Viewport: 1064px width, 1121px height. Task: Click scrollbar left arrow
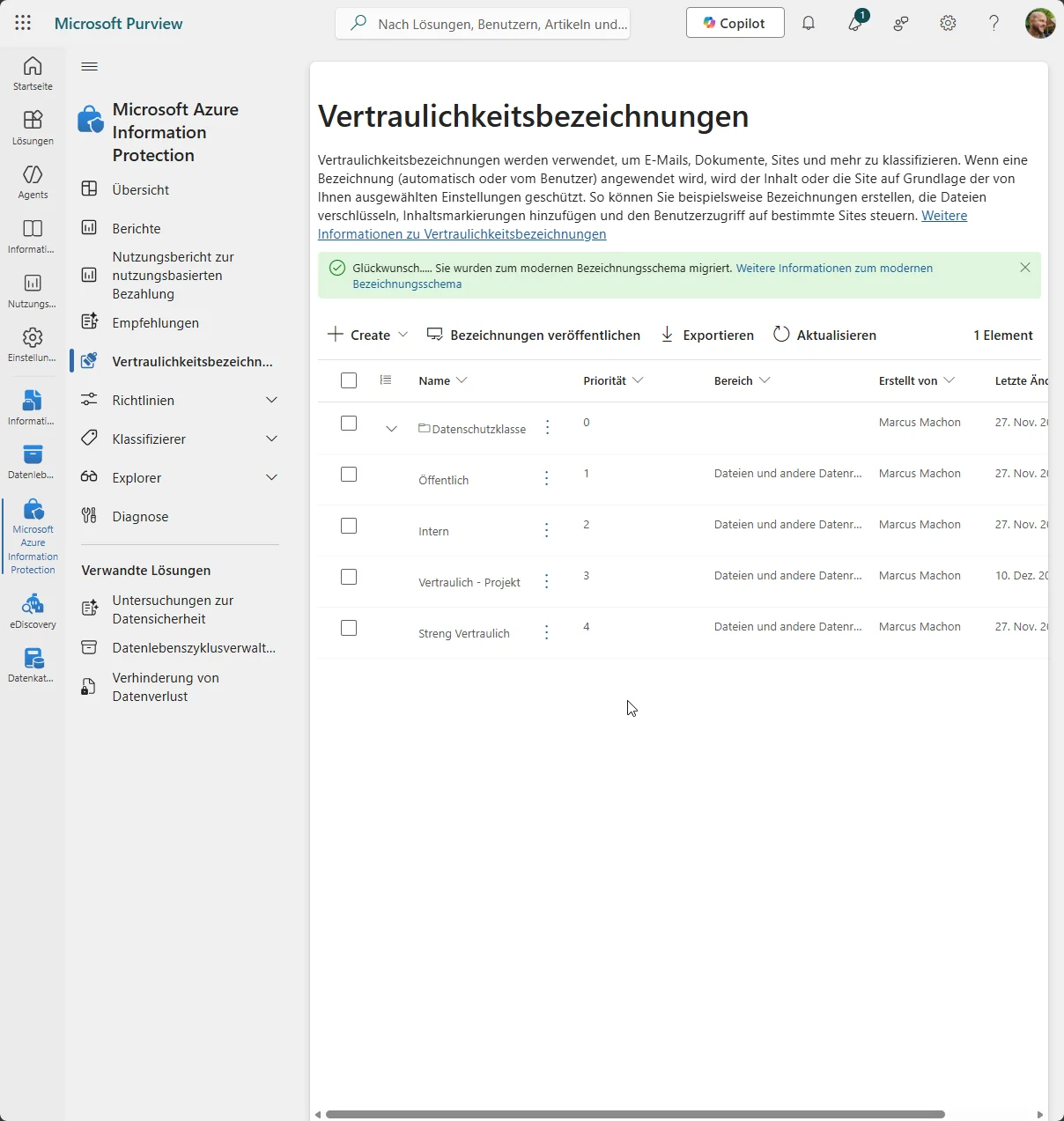(x=318, y=1114)
